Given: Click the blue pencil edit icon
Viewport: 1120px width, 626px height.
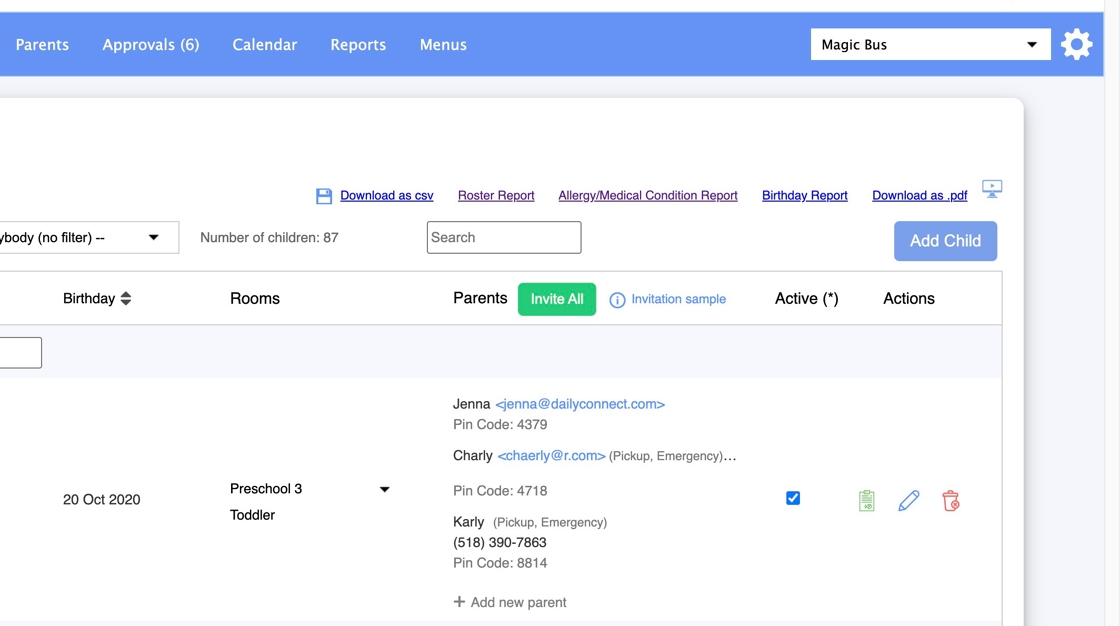Looking at the screenshot, I should click(909, 500).
